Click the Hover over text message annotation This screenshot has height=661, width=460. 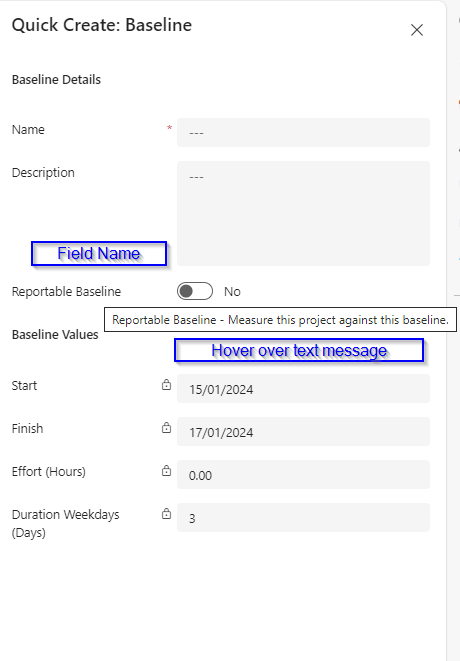tap(299, 350)
